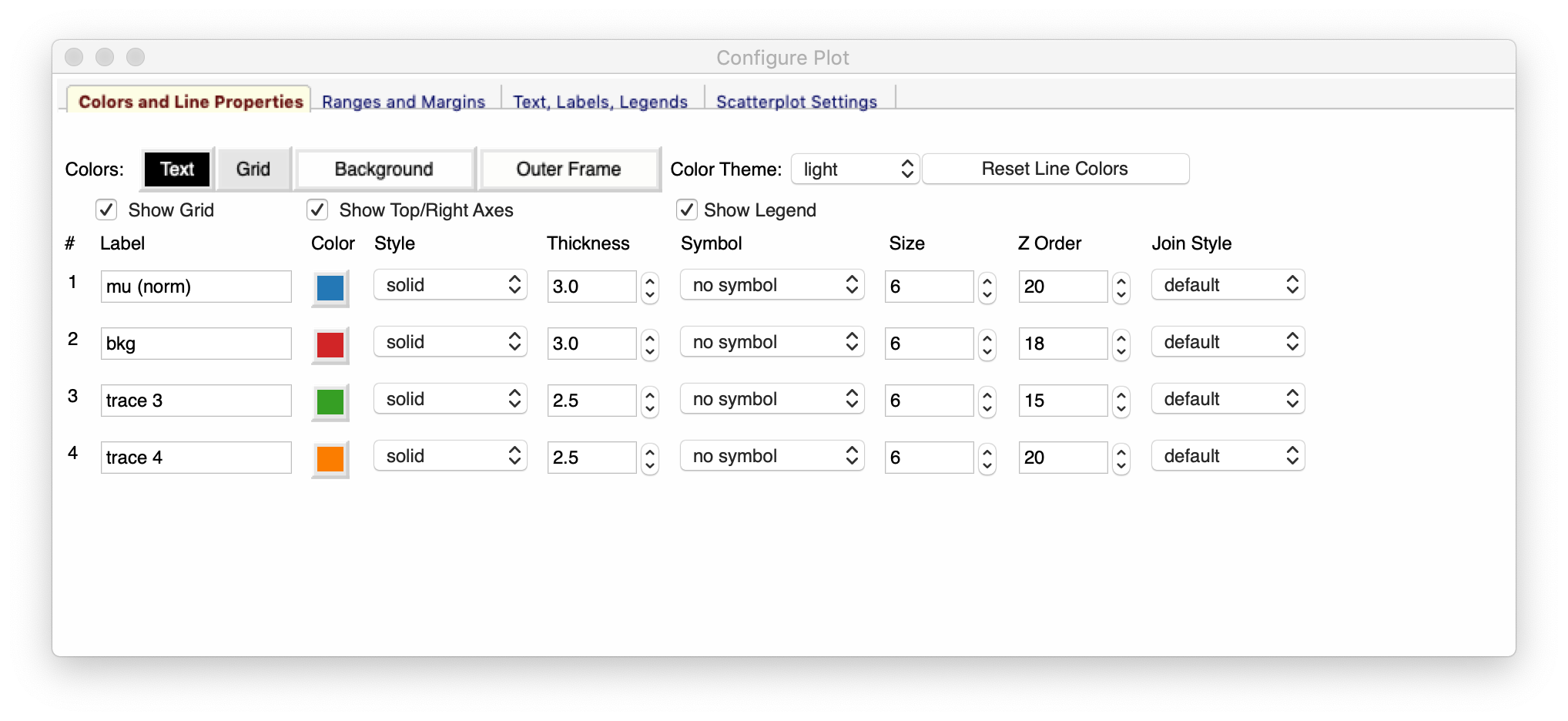
Task: Open the blue color swatch for mu (norm)
Action: pyautogui.click(x=330, y=288)
